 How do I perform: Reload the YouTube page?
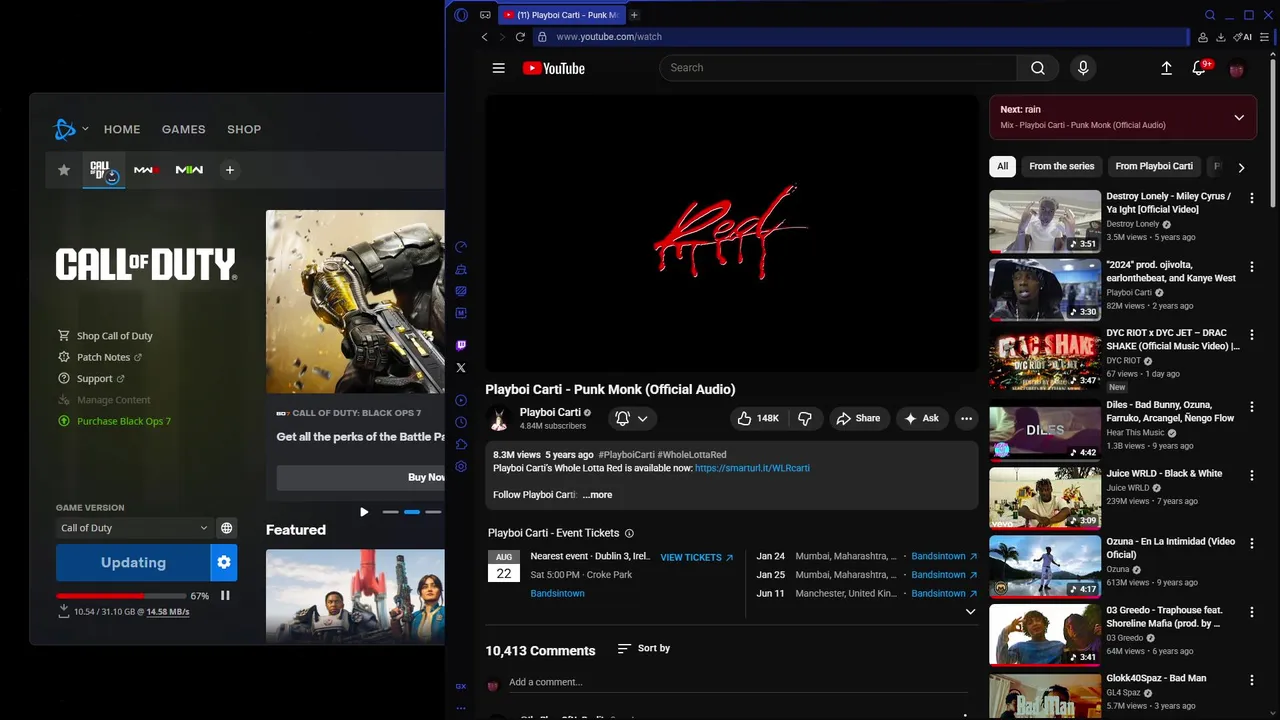tap(520, 37)
